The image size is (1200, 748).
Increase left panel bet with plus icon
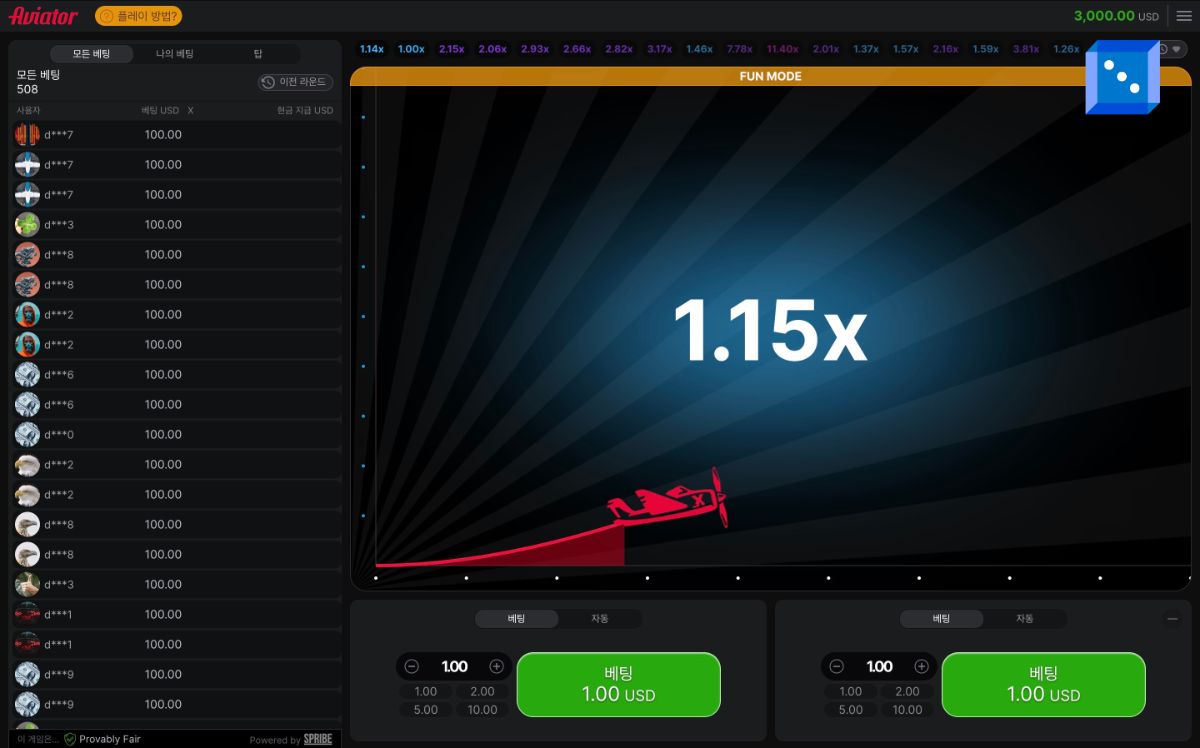496,666
